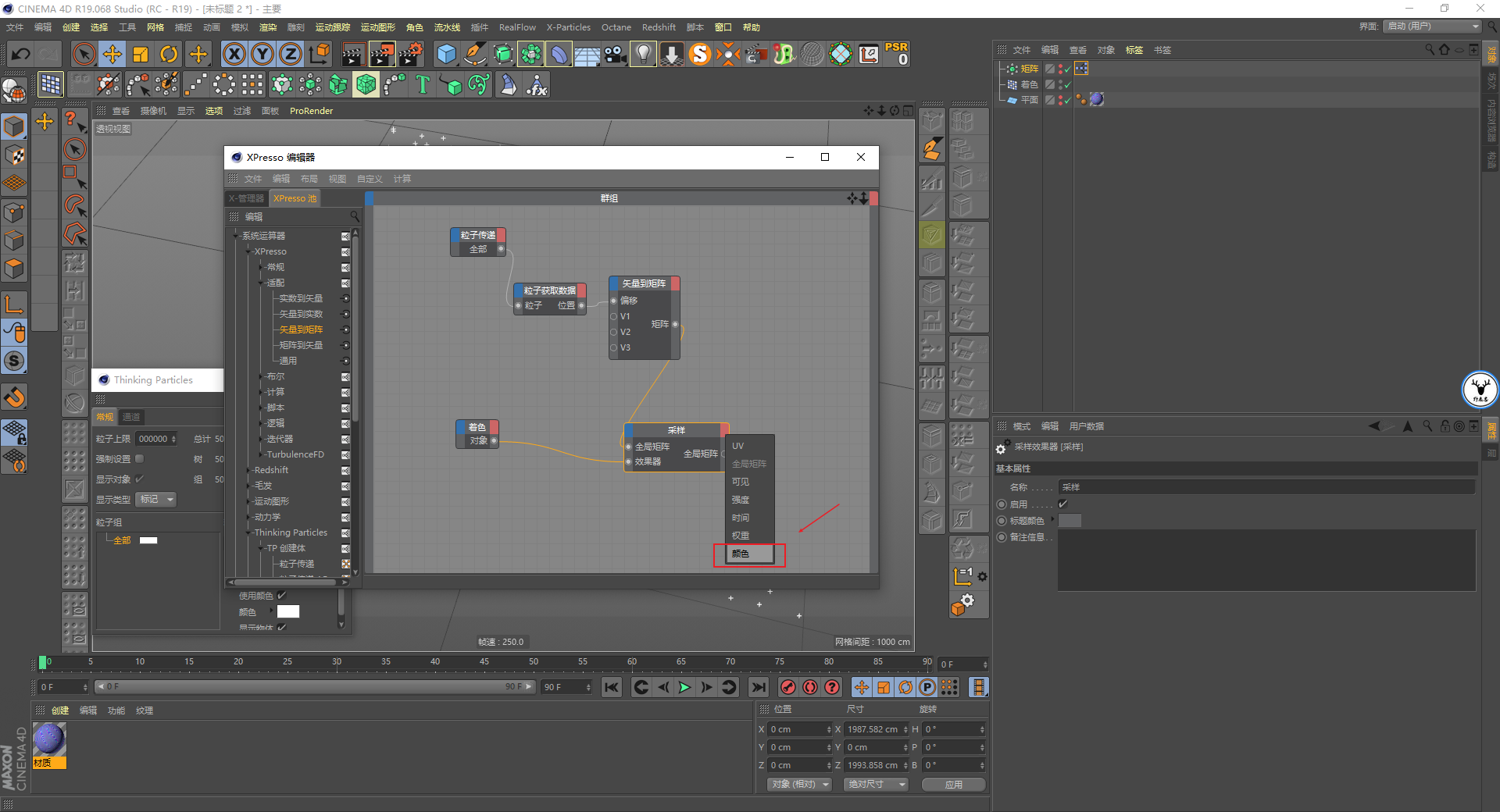
Task: Toggle the 启用 checkbox in attributes
Action: coord(1062,504)
